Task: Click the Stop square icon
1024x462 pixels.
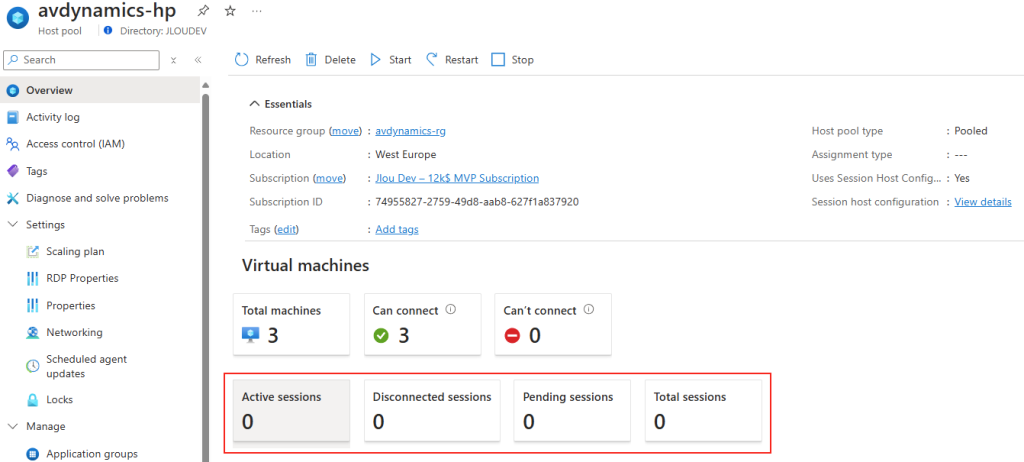Action: 498,59
